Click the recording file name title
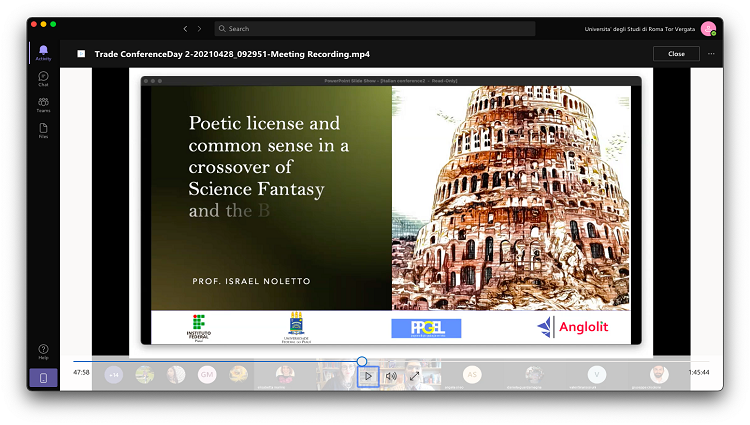The image size is (750, 425). click(x=232, y=54)
